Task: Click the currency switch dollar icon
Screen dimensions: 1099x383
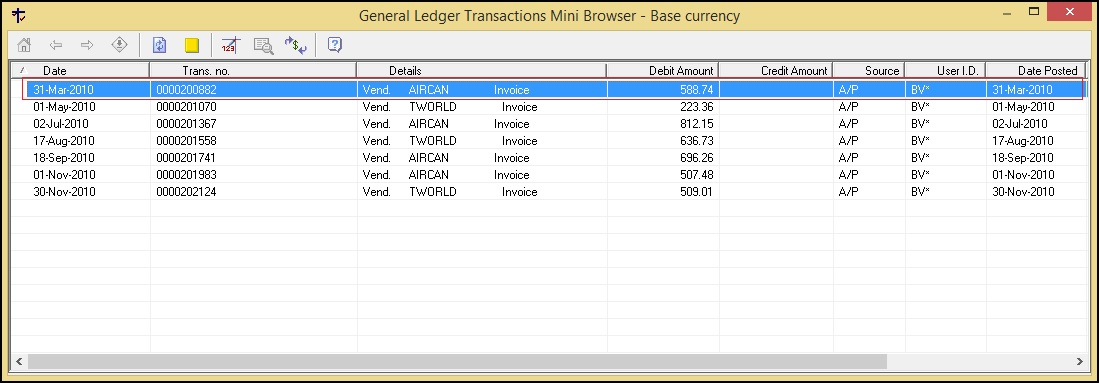Action: tap(296, 46)
